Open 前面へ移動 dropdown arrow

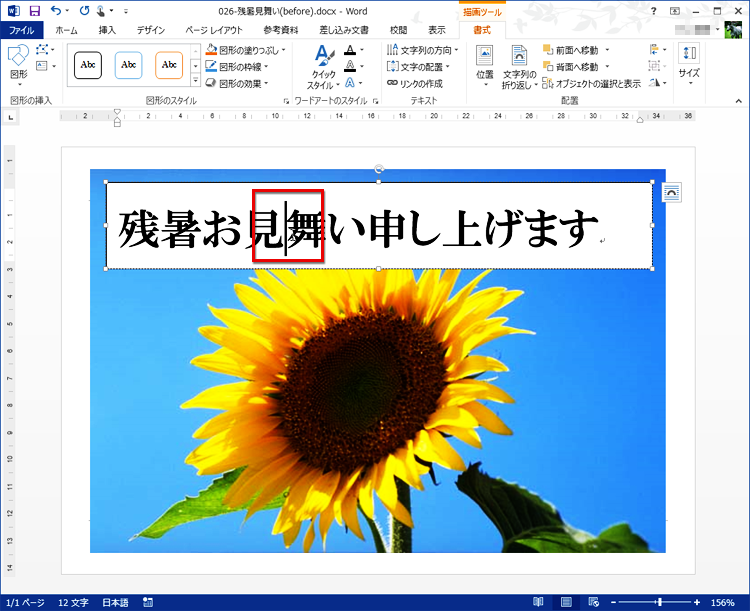607,49
